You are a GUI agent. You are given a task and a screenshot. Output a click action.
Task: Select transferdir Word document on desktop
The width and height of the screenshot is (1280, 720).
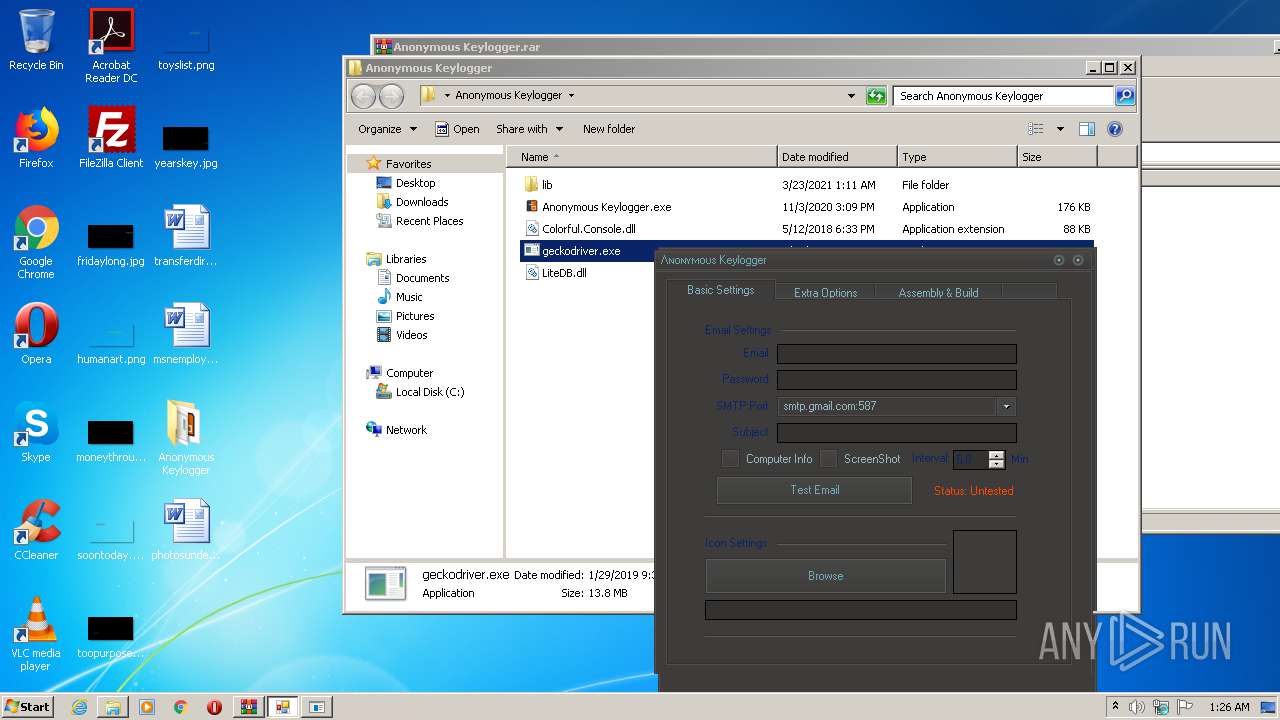(186, 236)
